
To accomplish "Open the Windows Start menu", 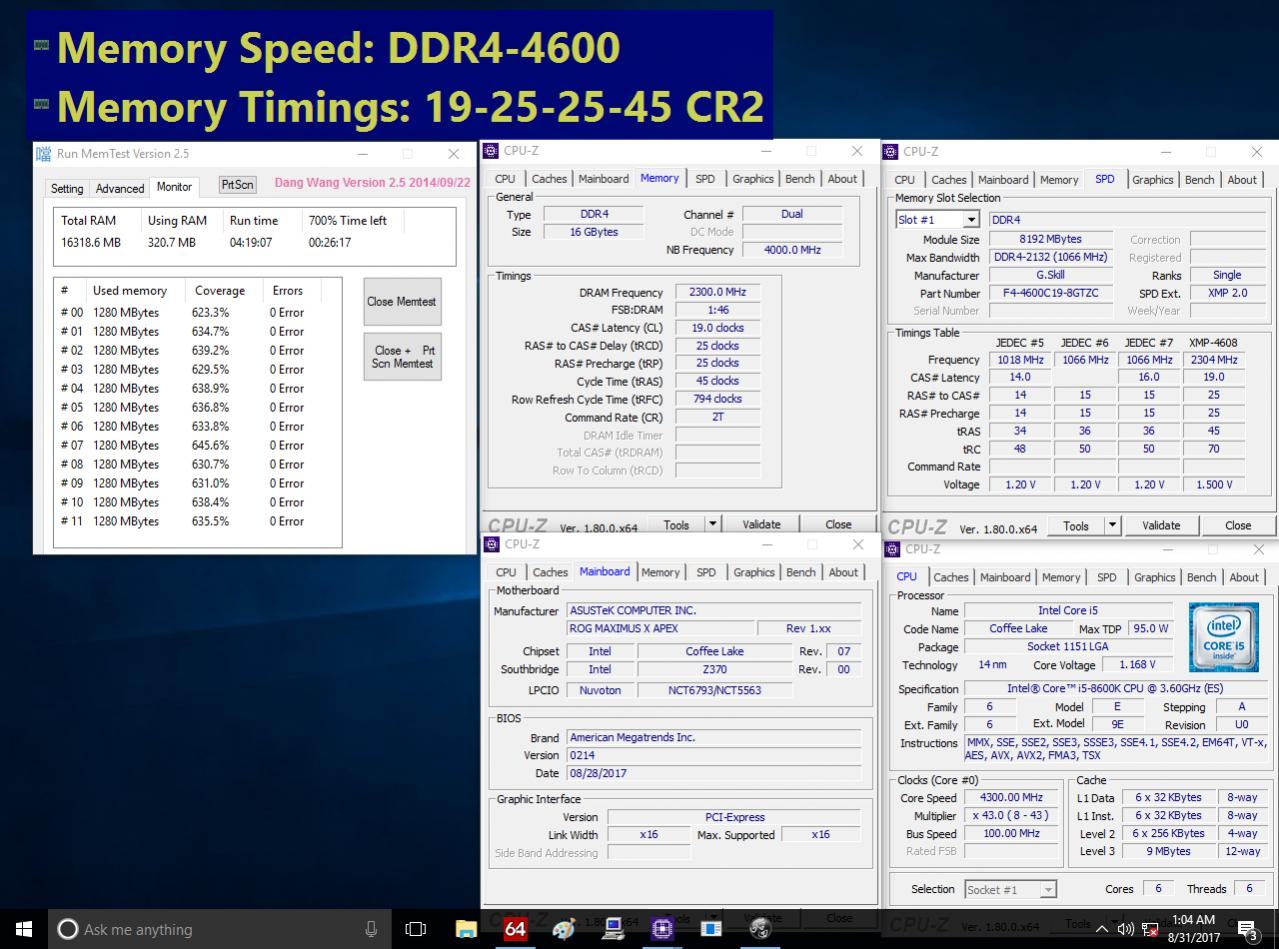I will tap(24, 929).
